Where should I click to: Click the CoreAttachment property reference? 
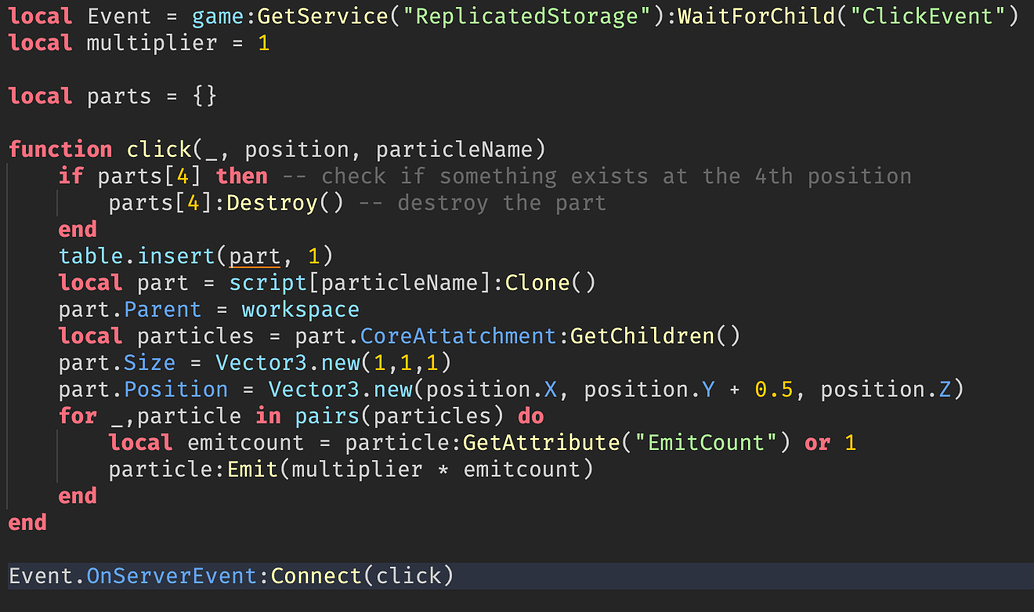point(459,335)
